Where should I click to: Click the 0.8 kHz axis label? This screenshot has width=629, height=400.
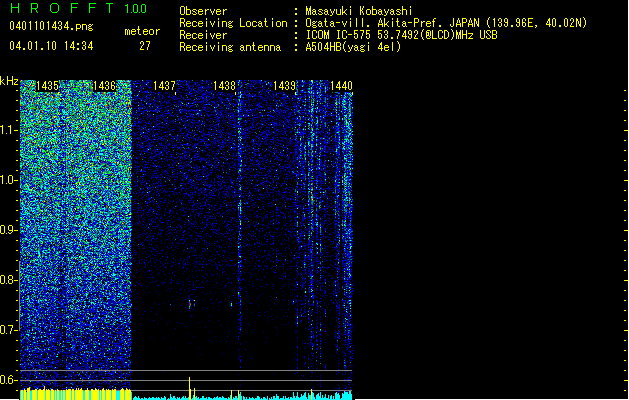[8, 280]
